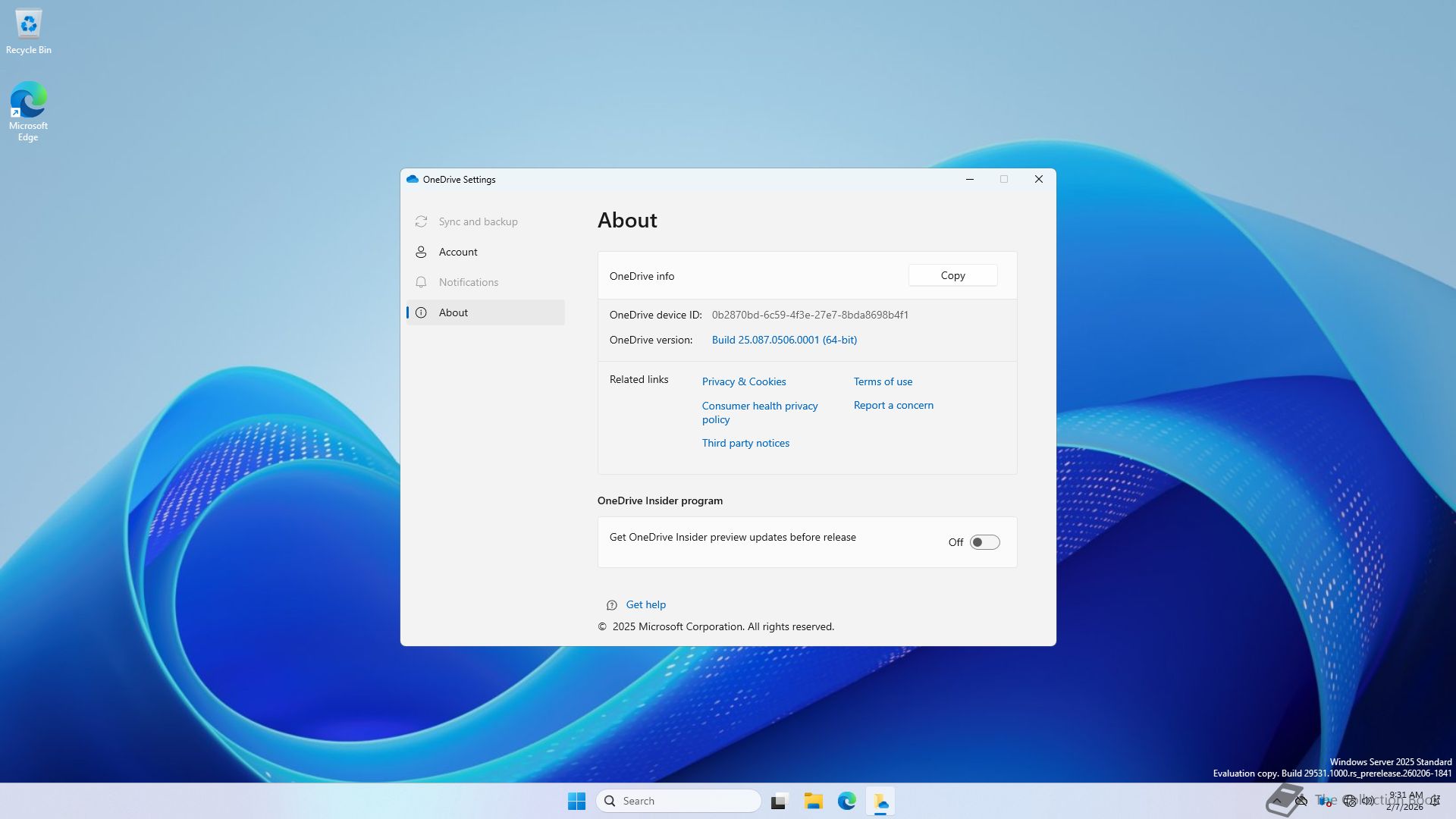This screenshot has width=1456, height=819.
Task: Click the Copy button for OneDrive info
Action: coord(952,275)
